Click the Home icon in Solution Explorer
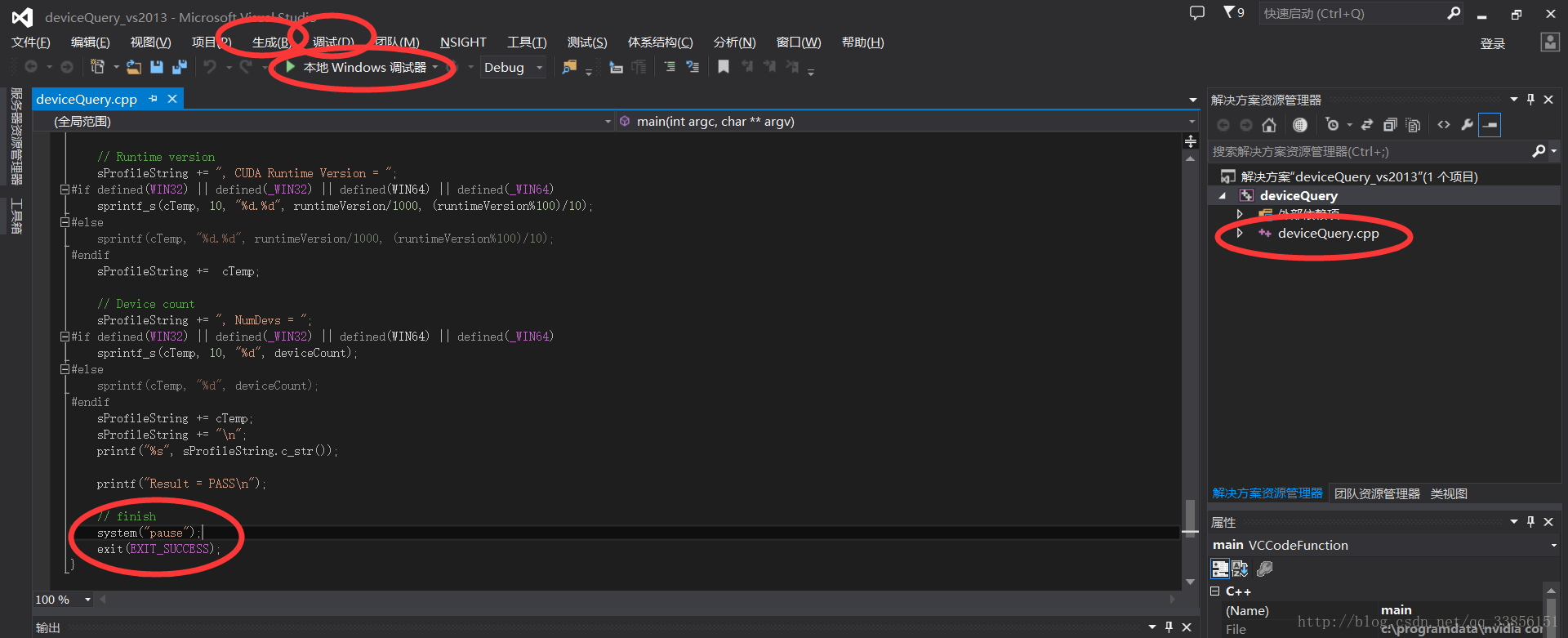This screenshot has width=1568, height=638. (x=1269, y=125)
